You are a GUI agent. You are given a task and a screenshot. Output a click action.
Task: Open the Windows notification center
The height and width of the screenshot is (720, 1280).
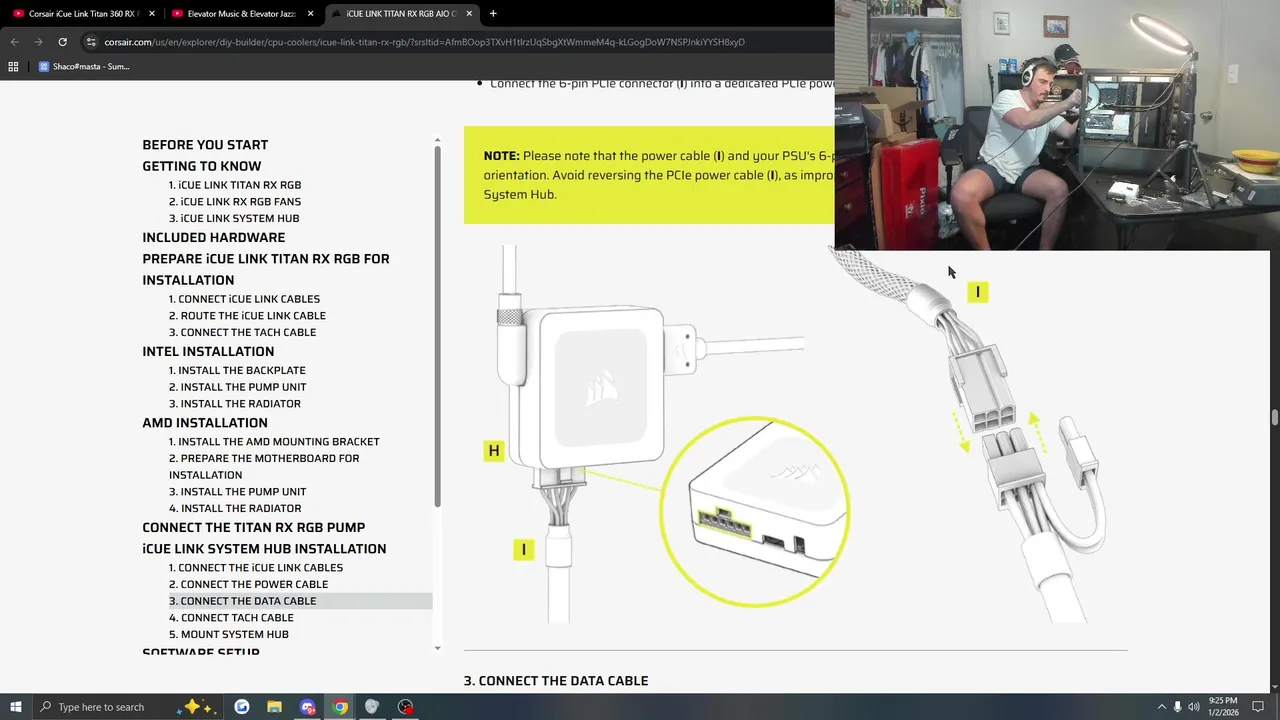coord(1258,707)
